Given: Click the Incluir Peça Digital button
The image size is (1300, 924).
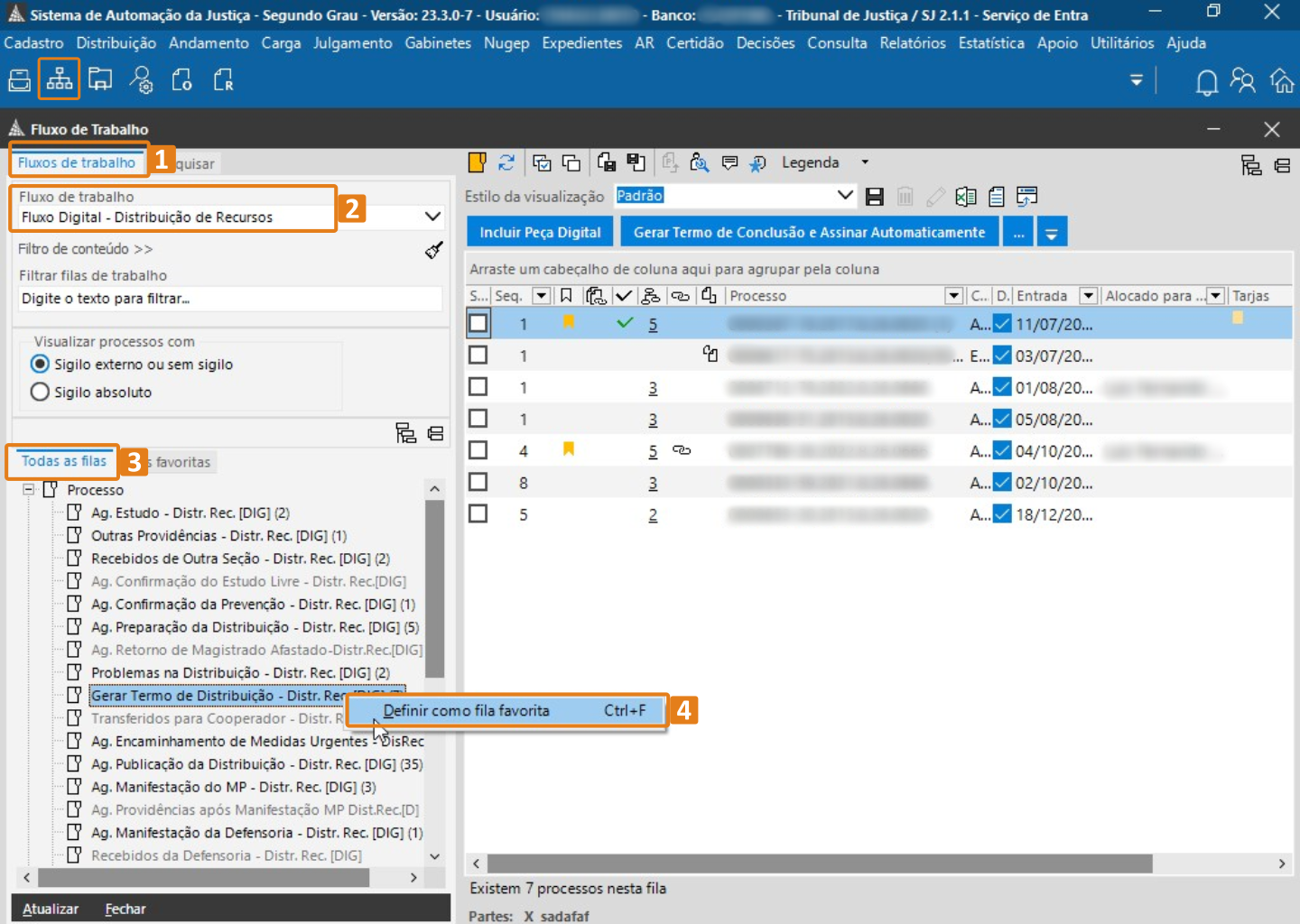Looking at the screenshot, I should 540,233.
